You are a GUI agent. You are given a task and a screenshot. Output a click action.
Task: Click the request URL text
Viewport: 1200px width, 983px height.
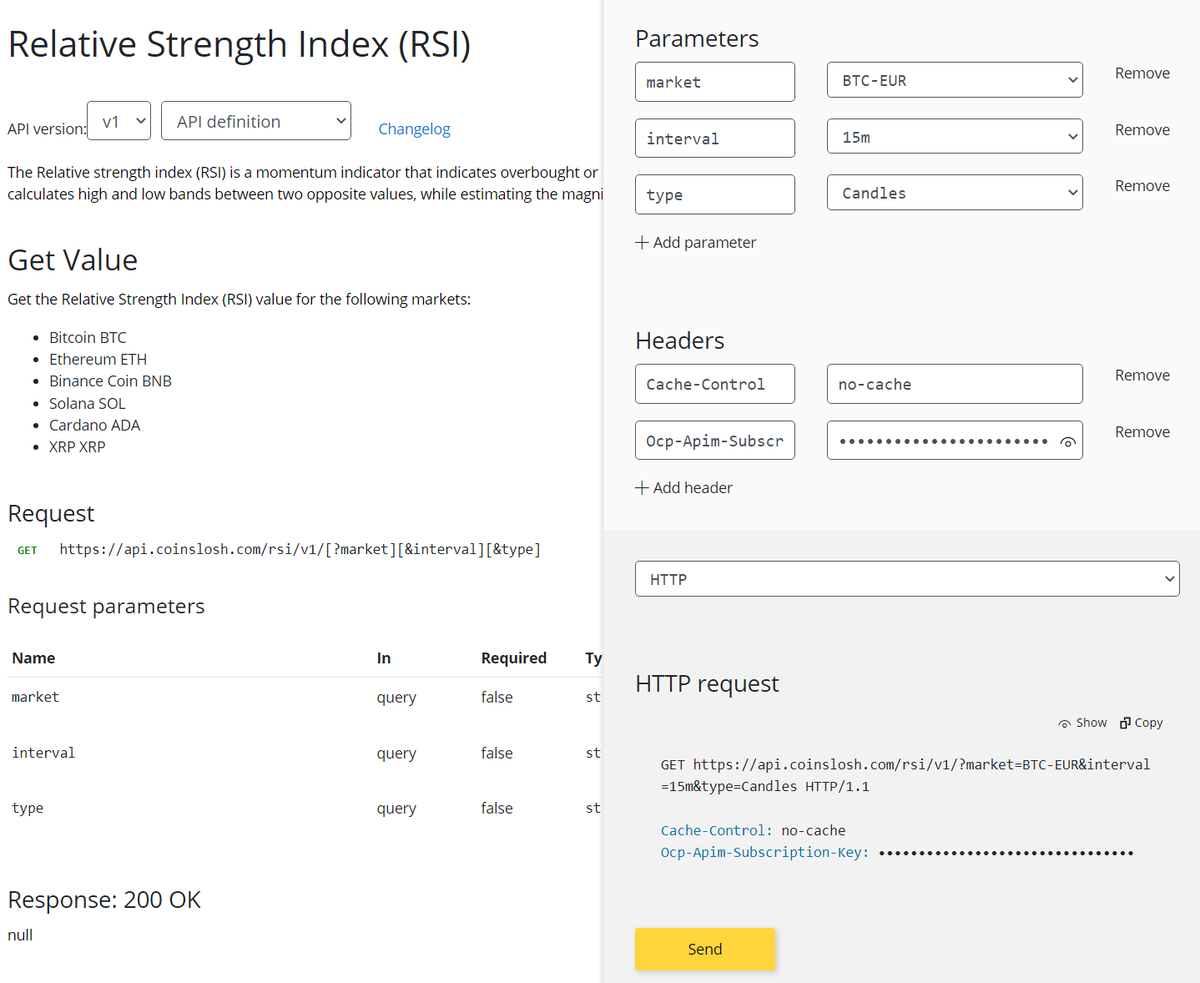click(300, 549)
